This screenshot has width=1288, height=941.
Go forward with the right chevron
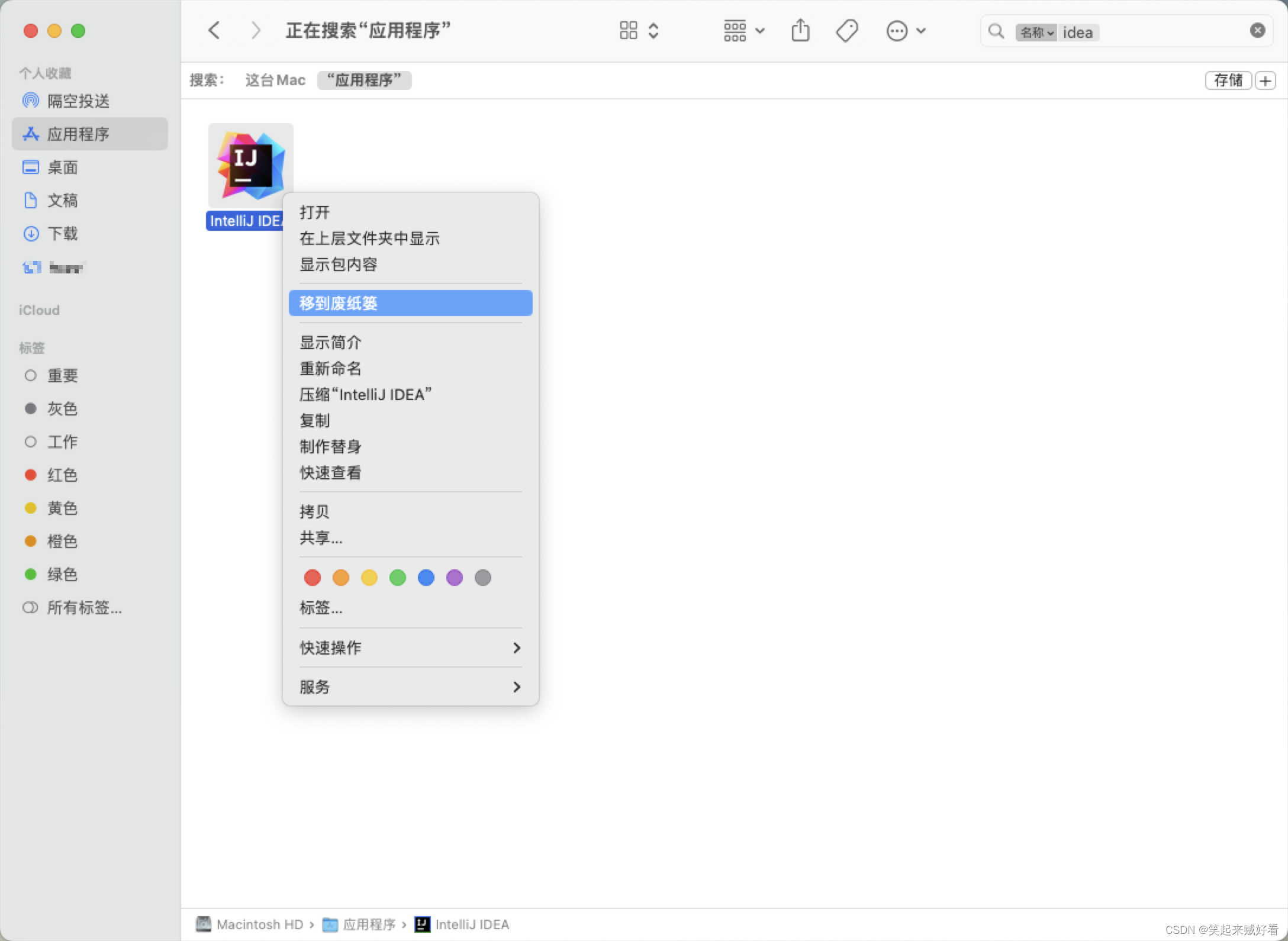pyautogui.click(x=255, y=31)
